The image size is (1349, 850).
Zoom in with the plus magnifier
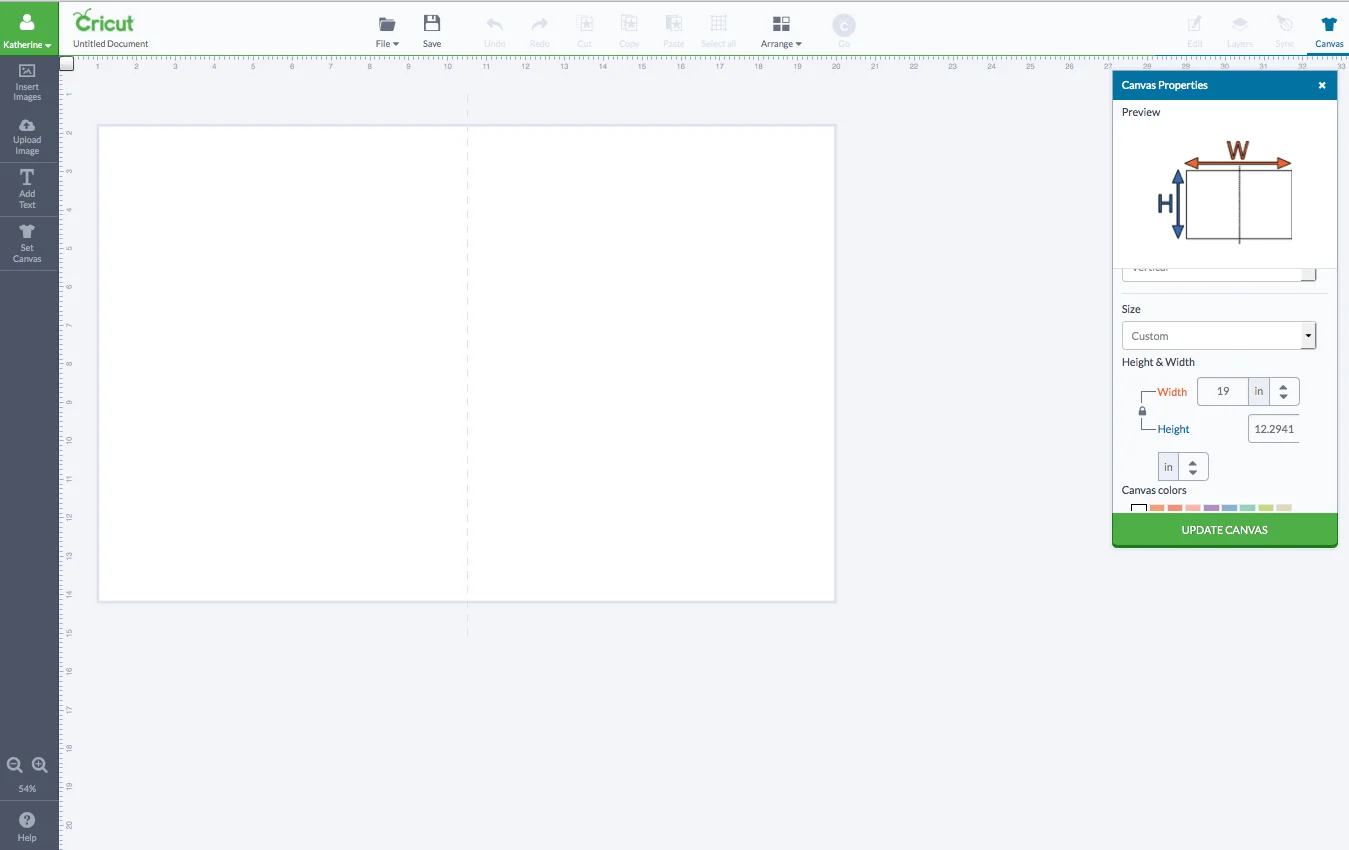40,765
